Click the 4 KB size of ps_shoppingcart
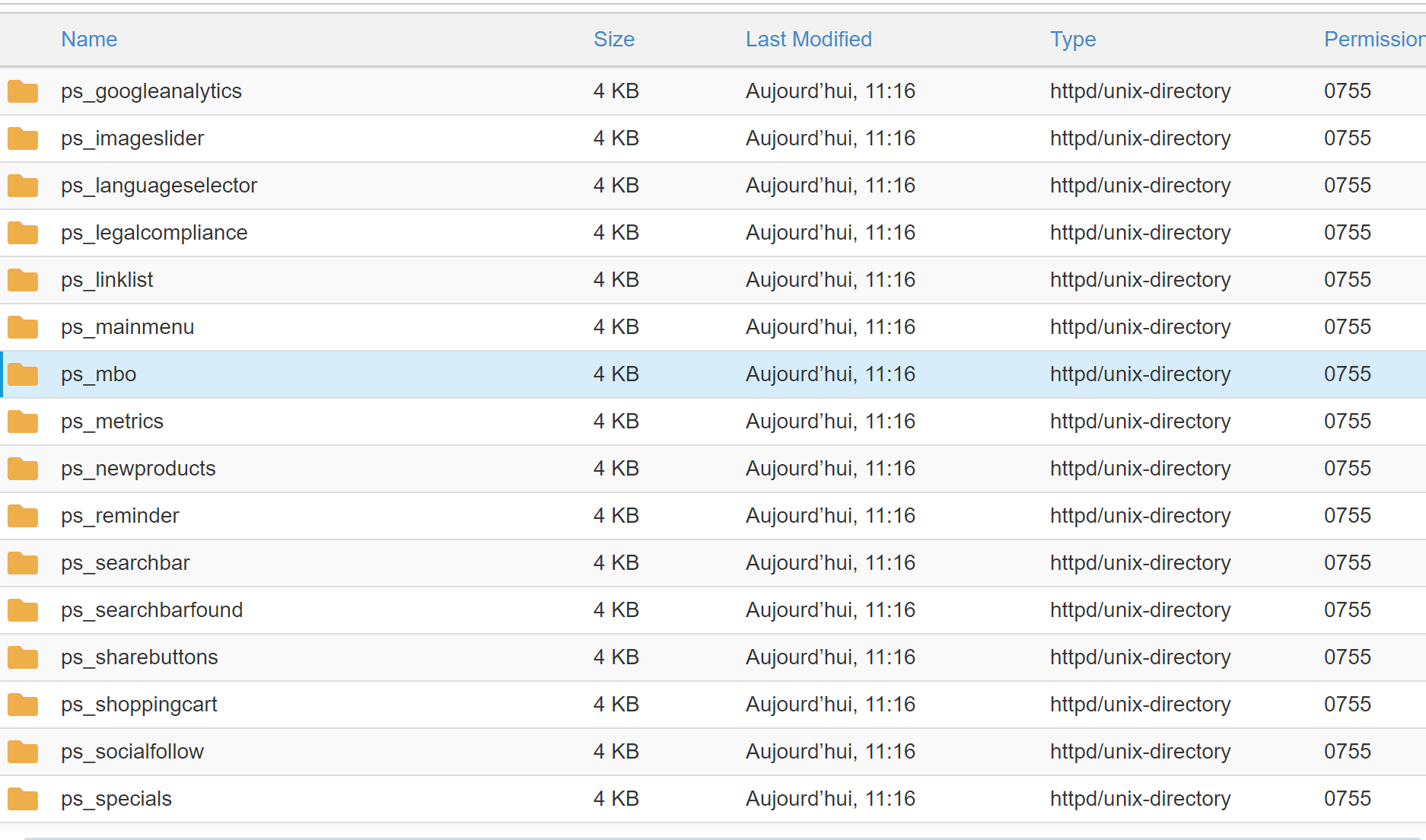 click(616, 705)
